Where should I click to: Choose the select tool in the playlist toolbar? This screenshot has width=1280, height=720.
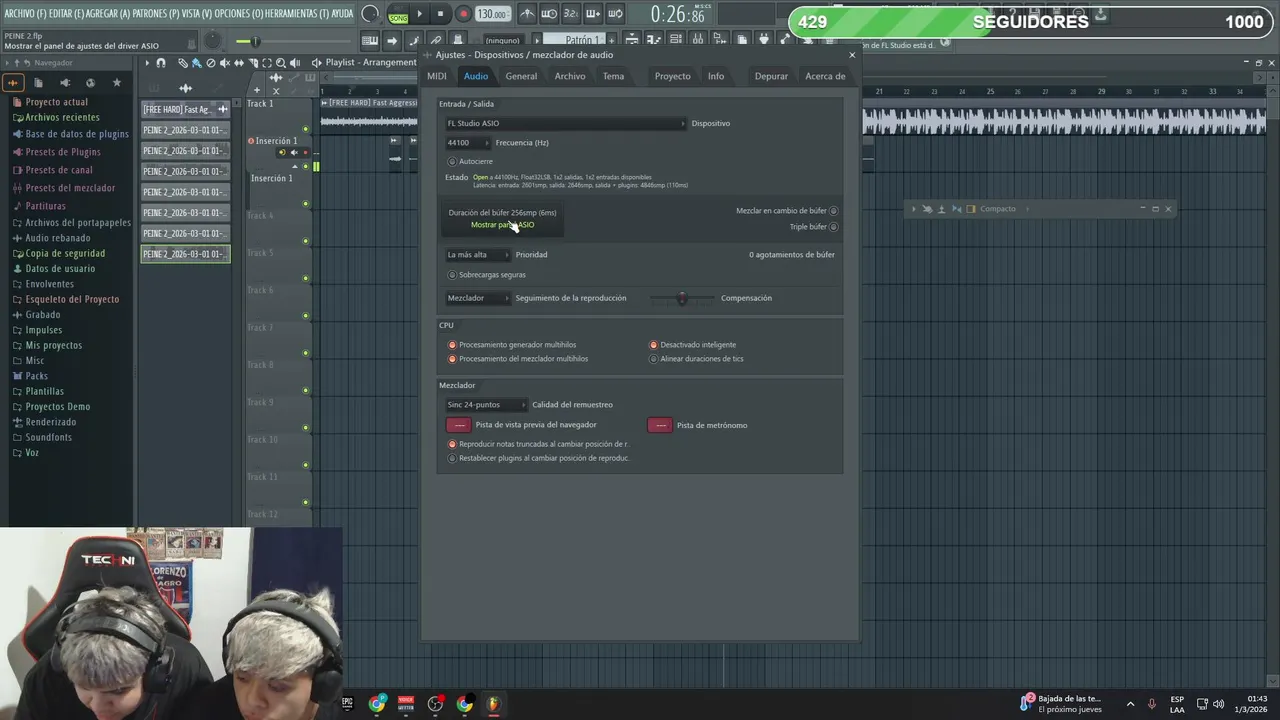266,63
